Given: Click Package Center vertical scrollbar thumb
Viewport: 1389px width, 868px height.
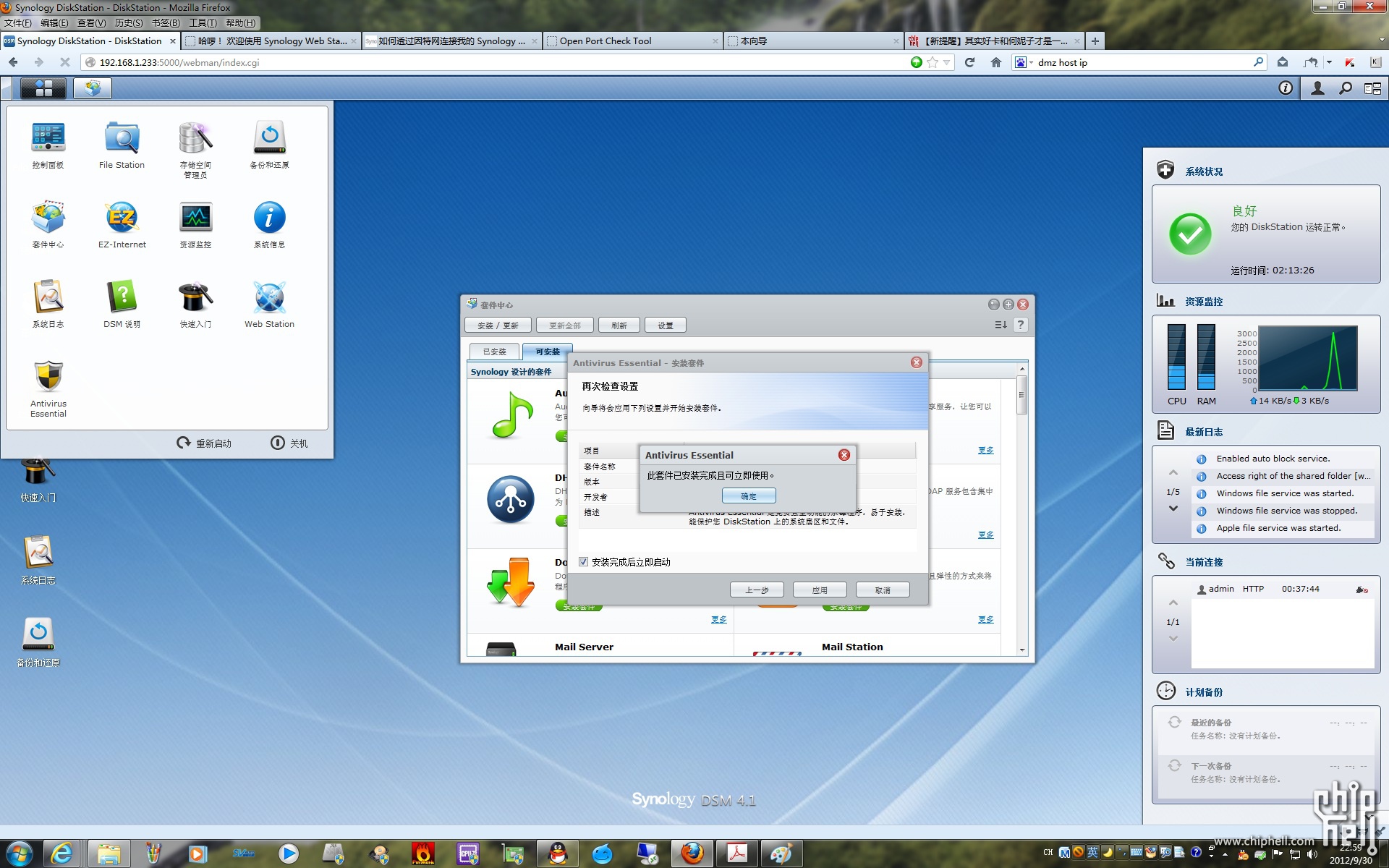Looking at the screenshot, I should pyautogui.click(x=1021, y=395).
